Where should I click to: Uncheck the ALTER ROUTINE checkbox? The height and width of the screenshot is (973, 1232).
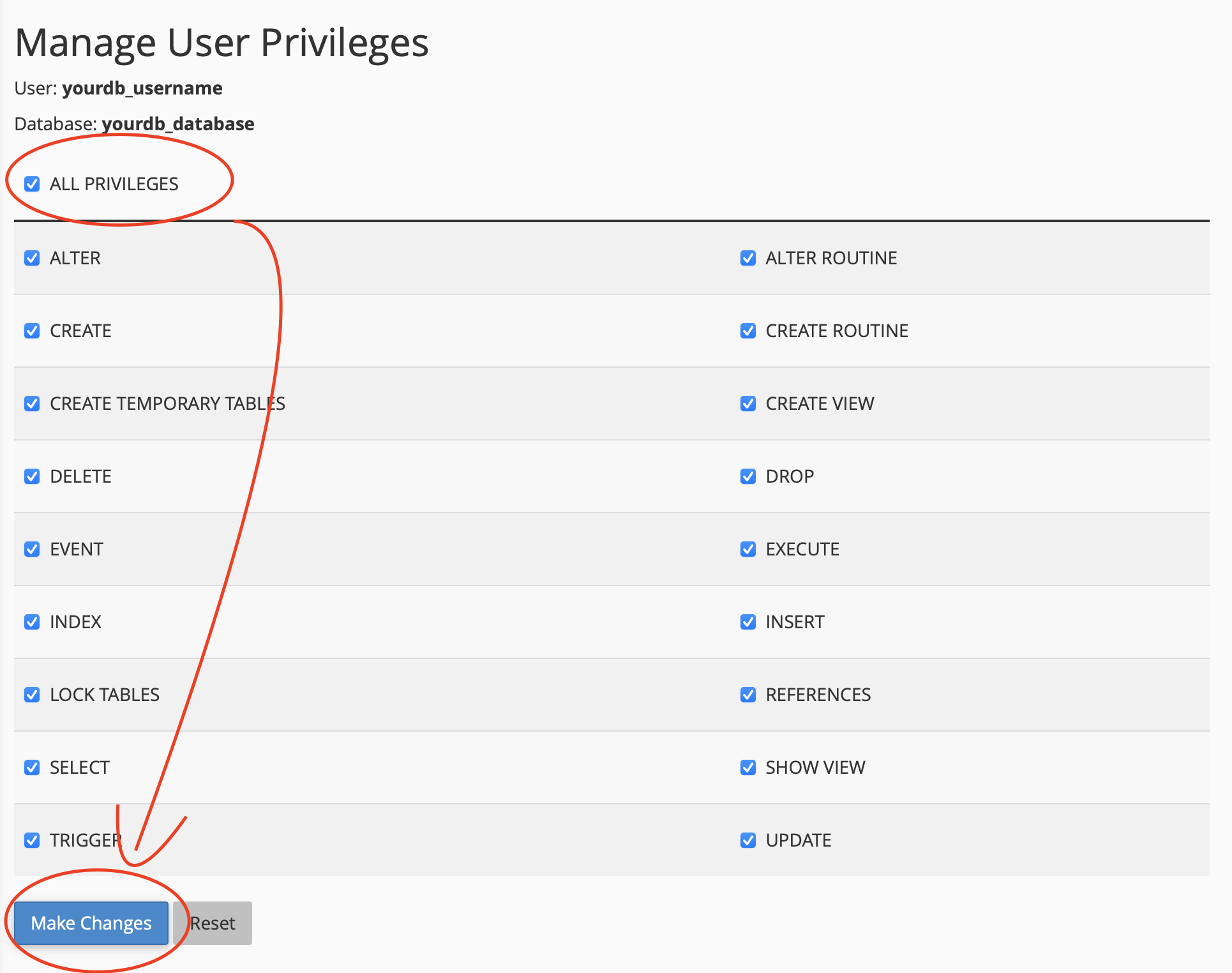click(747, 258)
